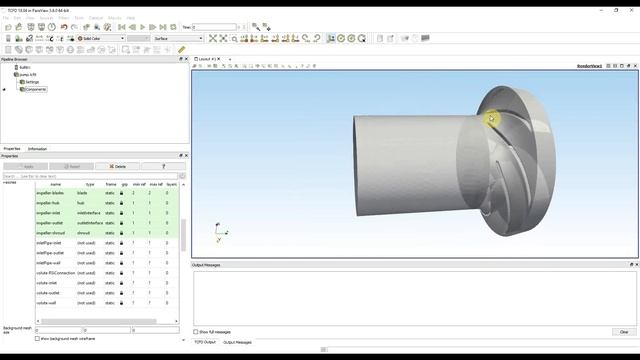Screen dimensions: 640x360
Task: Click the (not used) type for volute-inlet
Action: (x=86, y=283)
